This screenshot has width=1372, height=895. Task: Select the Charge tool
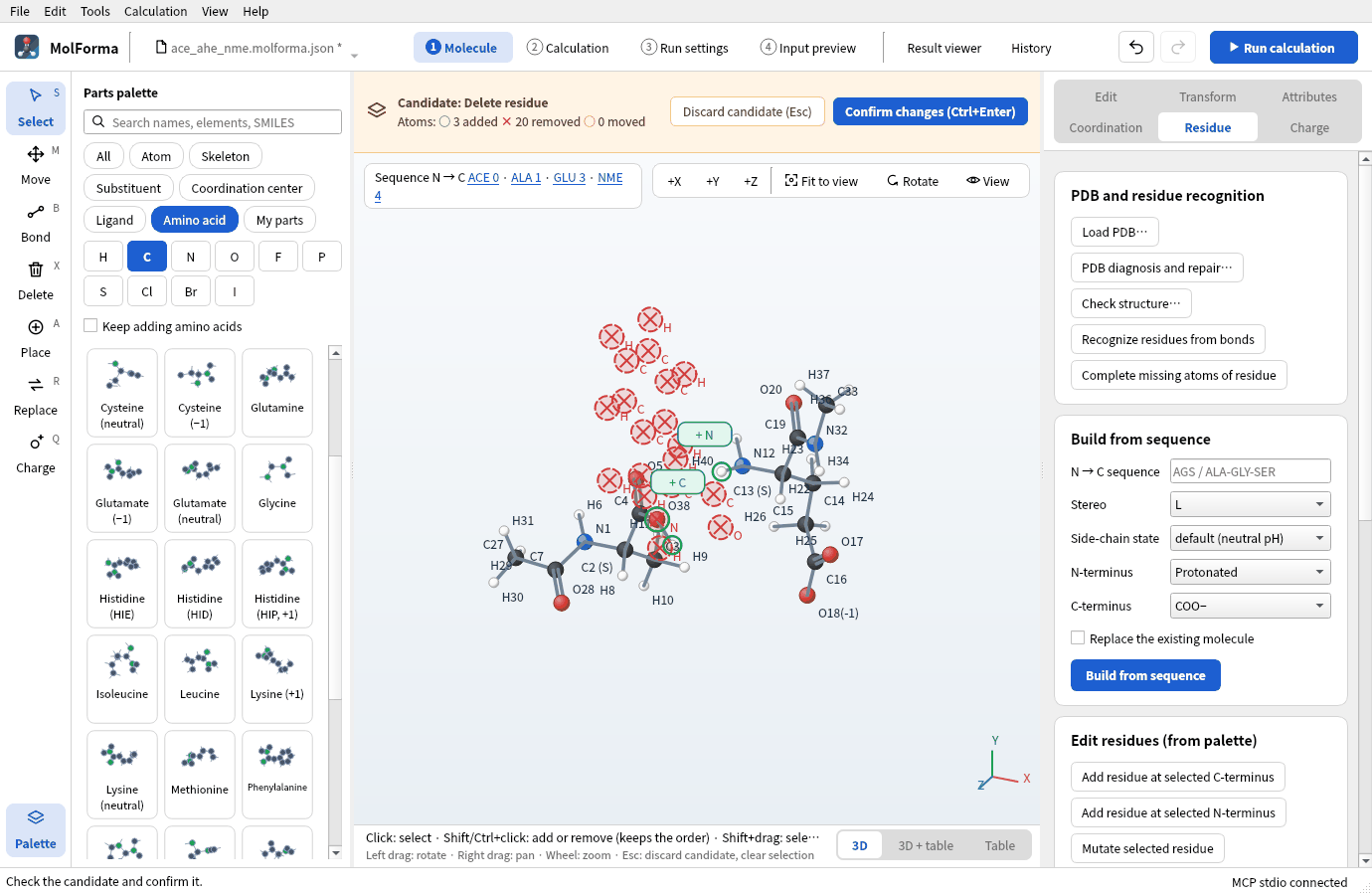tap(36, 453)
